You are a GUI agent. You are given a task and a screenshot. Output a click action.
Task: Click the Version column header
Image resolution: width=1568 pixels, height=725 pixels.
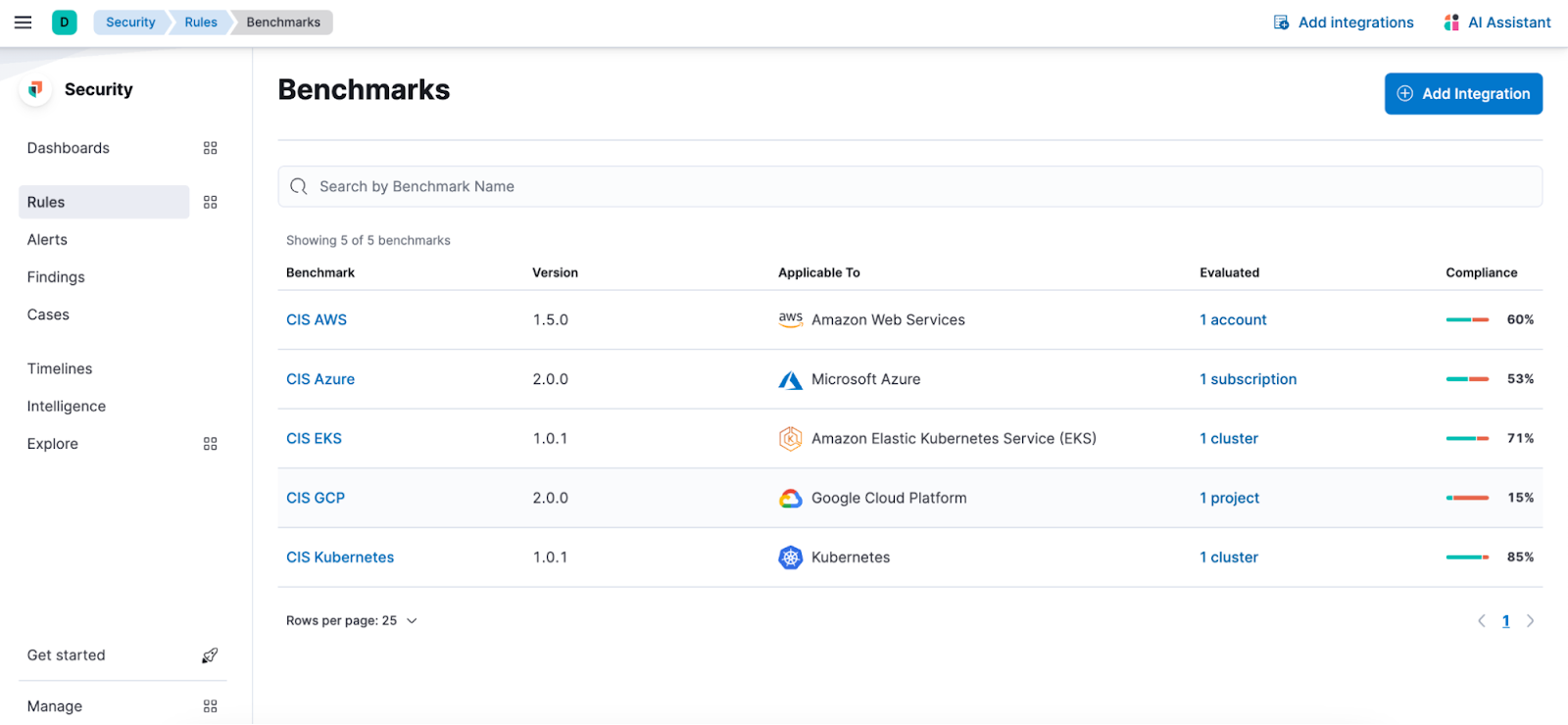click(x=555, y=272)
